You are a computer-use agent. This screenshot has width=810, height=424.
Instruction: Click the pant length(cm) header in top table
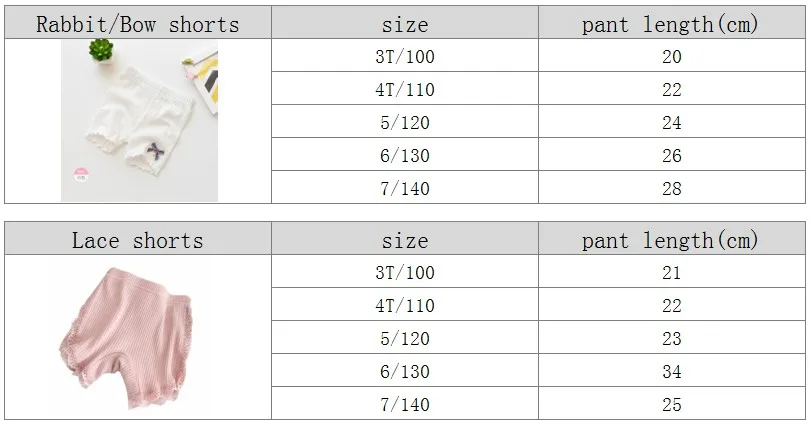click(x=672, y=23)
